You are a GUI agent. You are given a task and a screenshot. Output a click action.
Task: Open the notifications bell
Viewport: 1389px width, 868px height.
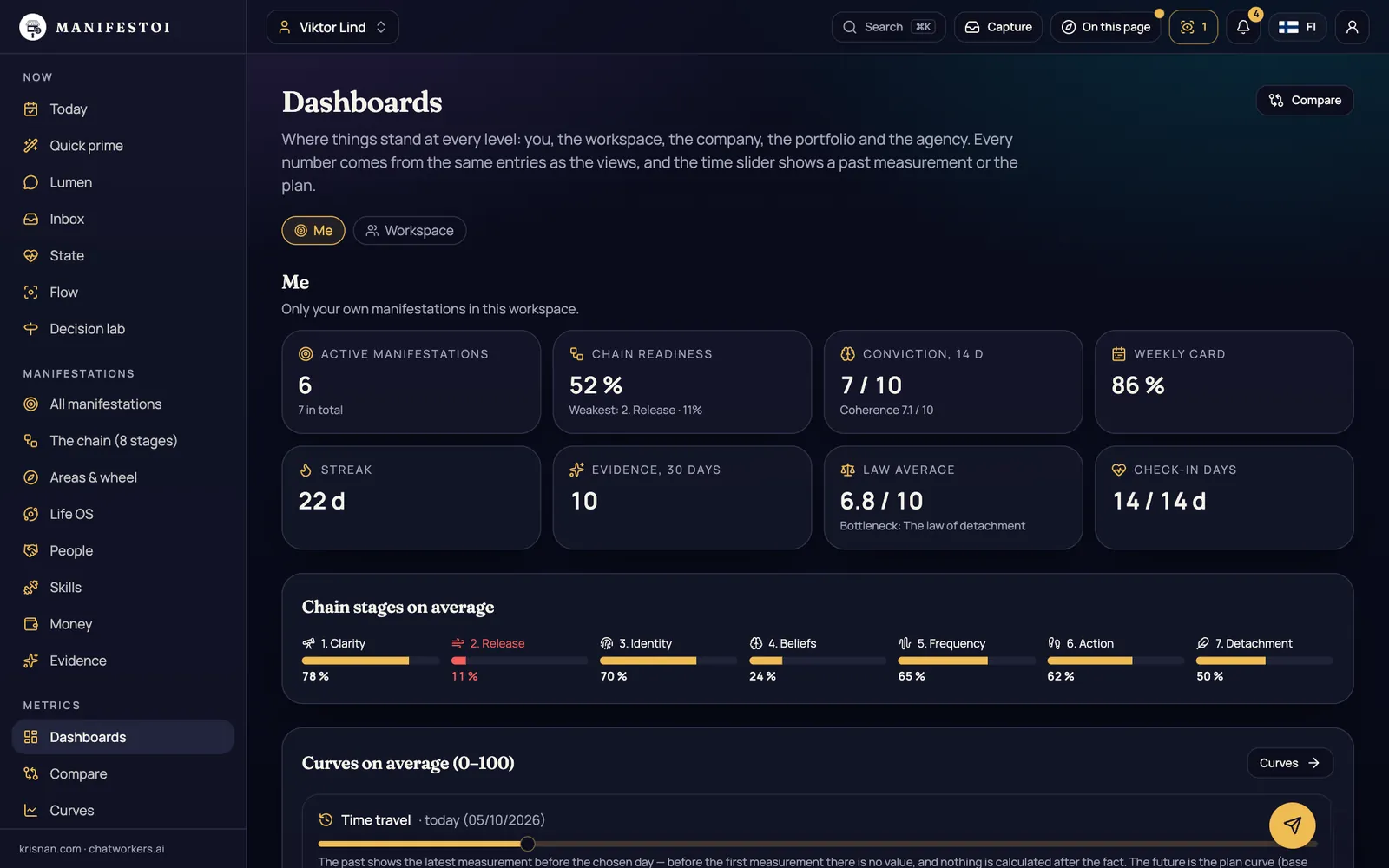[x=1243, y=27]
